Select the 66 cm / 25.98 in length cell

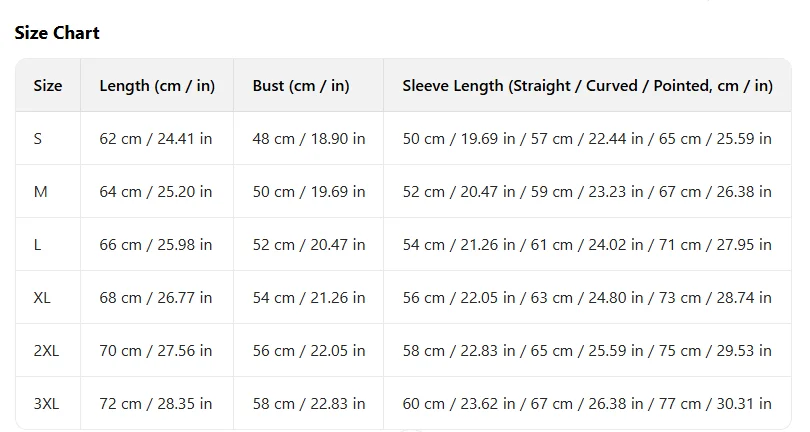(157, 244)
